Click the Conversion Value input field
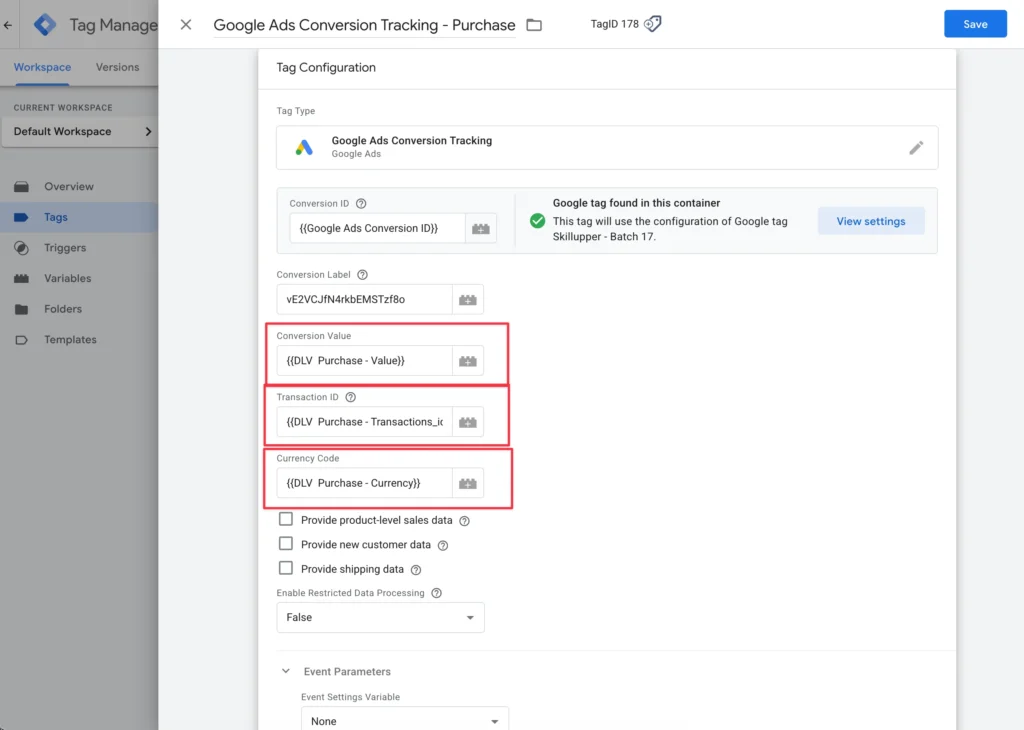The width and height of the screenshot is (1024, 730). pyautogui.click(x=364, y=361)
